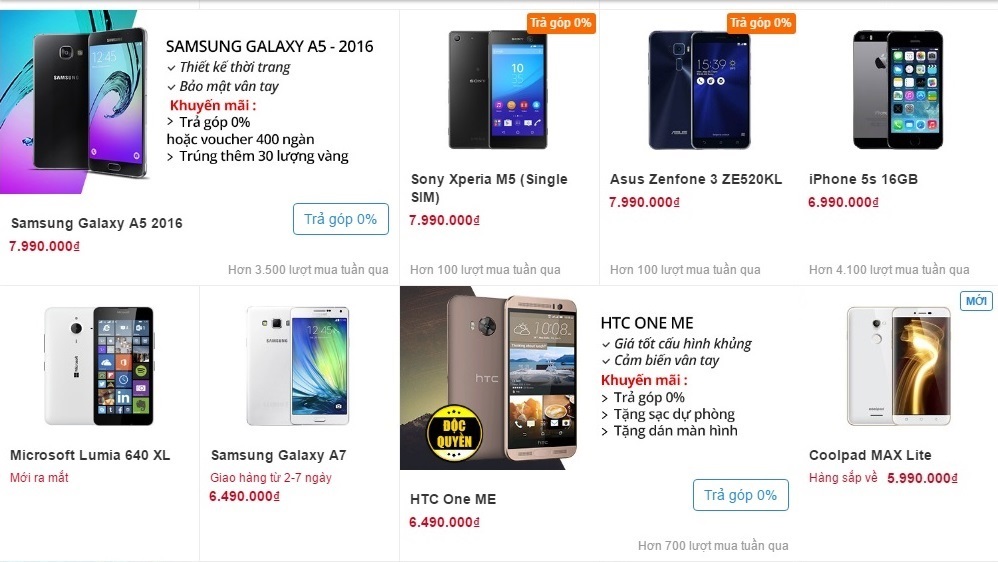
Task: Click the HTC One ME banner phone image
Action: (489, 378)
